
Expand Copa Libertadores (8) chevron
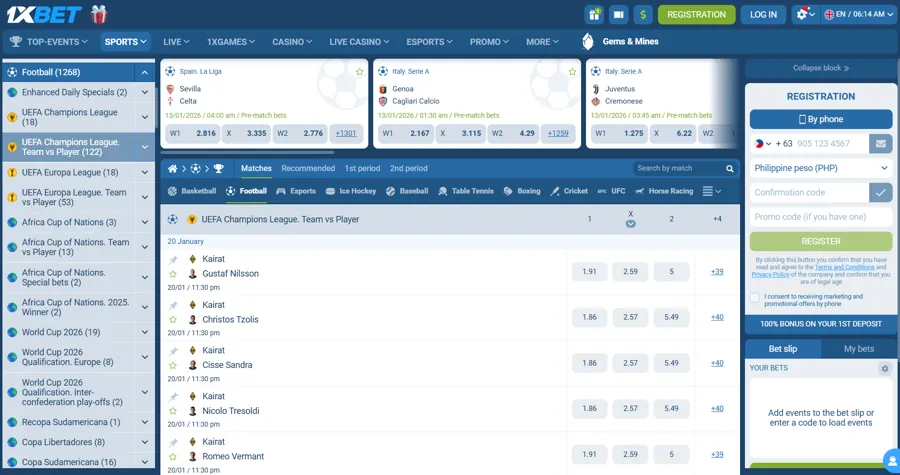(x=145, y=442)
